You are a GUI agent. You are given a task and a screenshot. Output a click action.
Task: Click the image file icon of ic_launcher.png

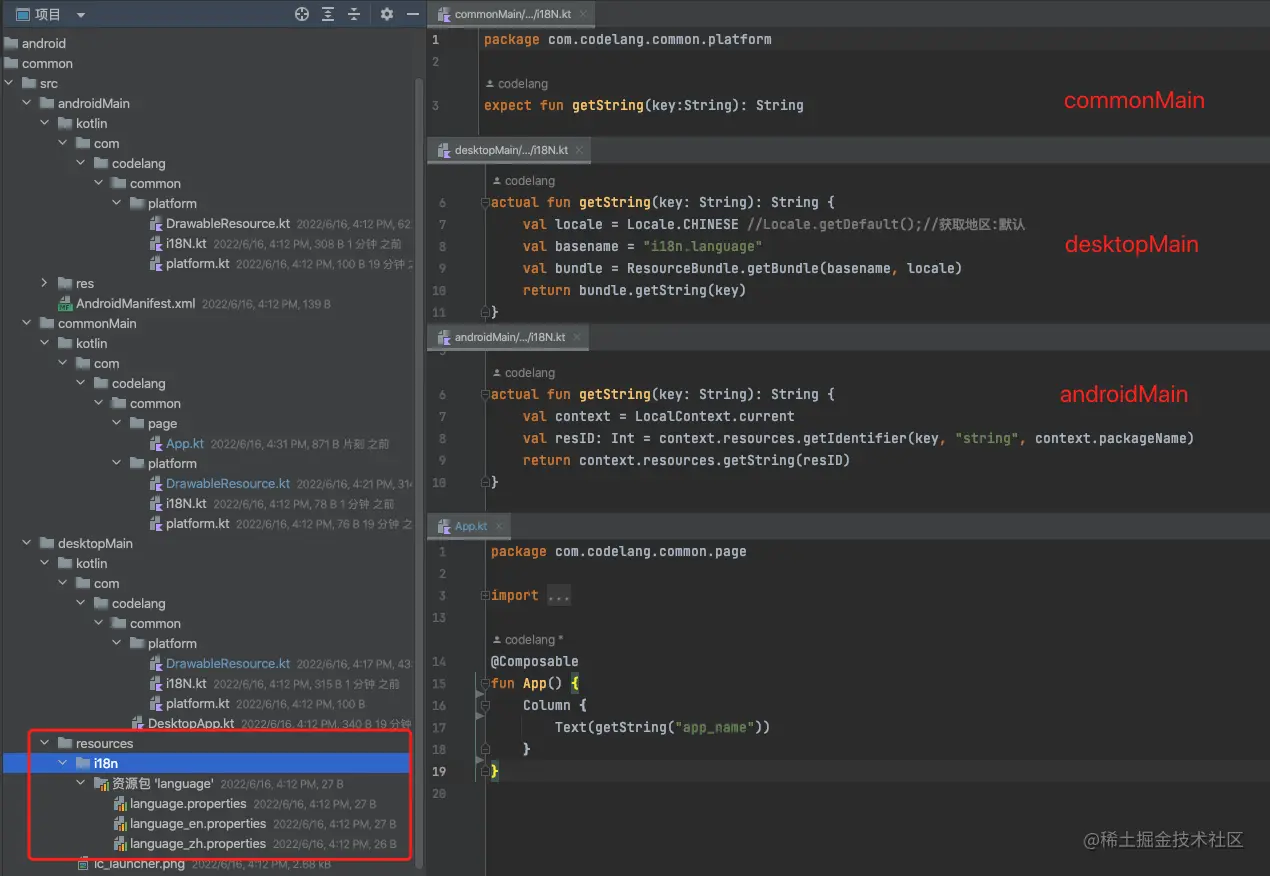coord(84,864)
